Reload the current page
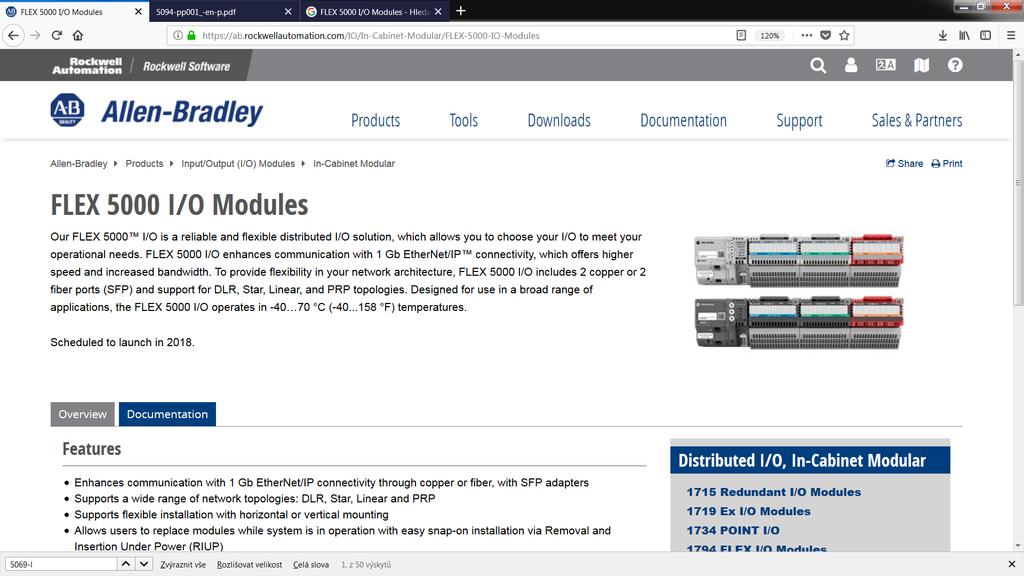This screenshot has width=1024, height=576. 57,35
